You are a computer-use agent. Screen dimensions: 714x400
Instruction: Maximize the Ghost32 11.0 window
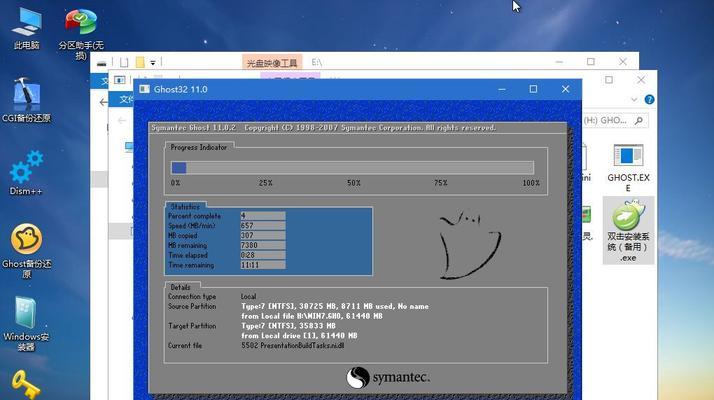point(533,89)
